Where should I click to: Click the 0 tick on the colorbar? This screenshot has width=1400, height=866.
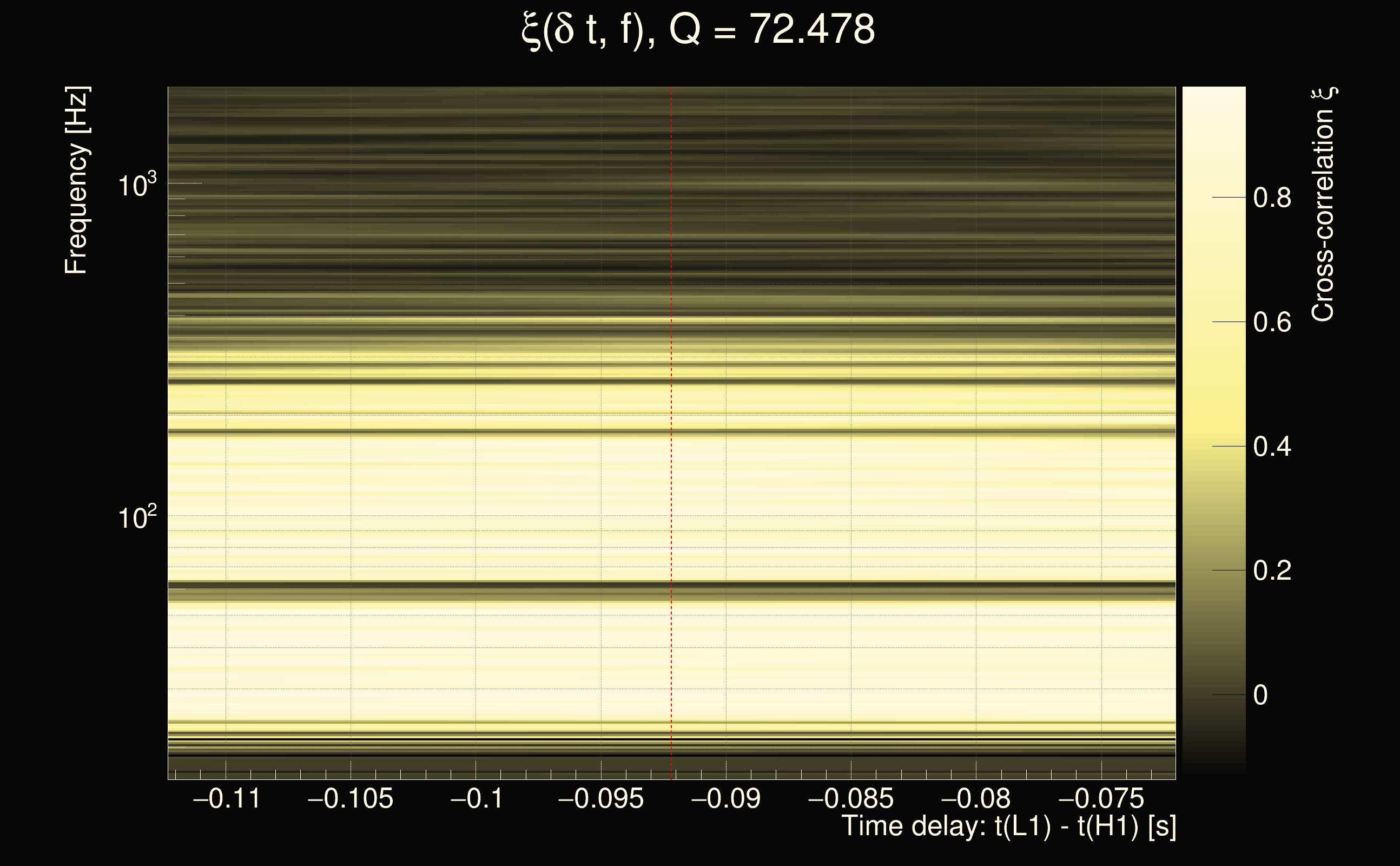coord(1260,696)
